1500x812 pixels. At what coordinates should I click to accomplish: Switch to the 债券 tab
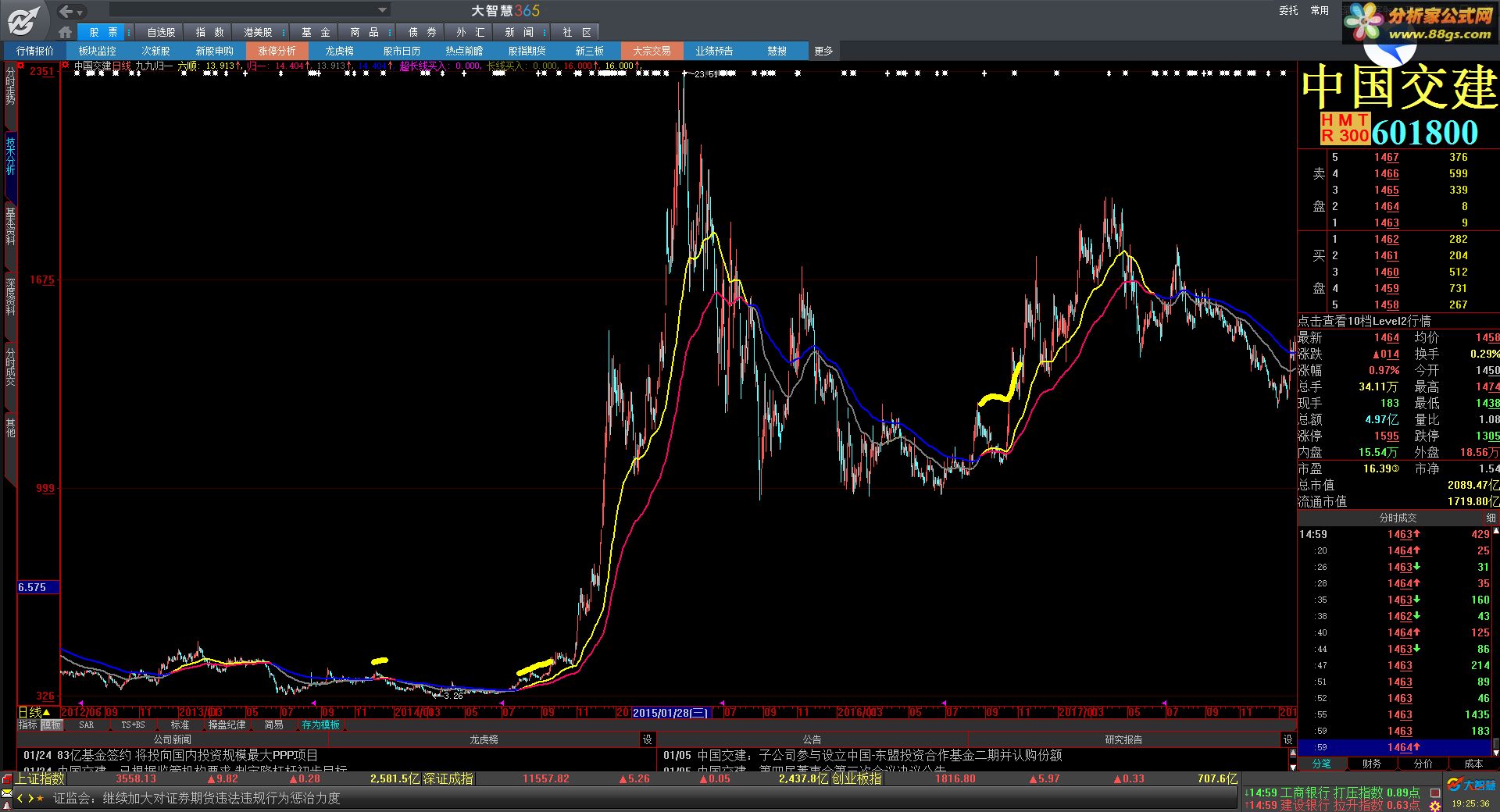pyautogui.click(x=422, y=32)
